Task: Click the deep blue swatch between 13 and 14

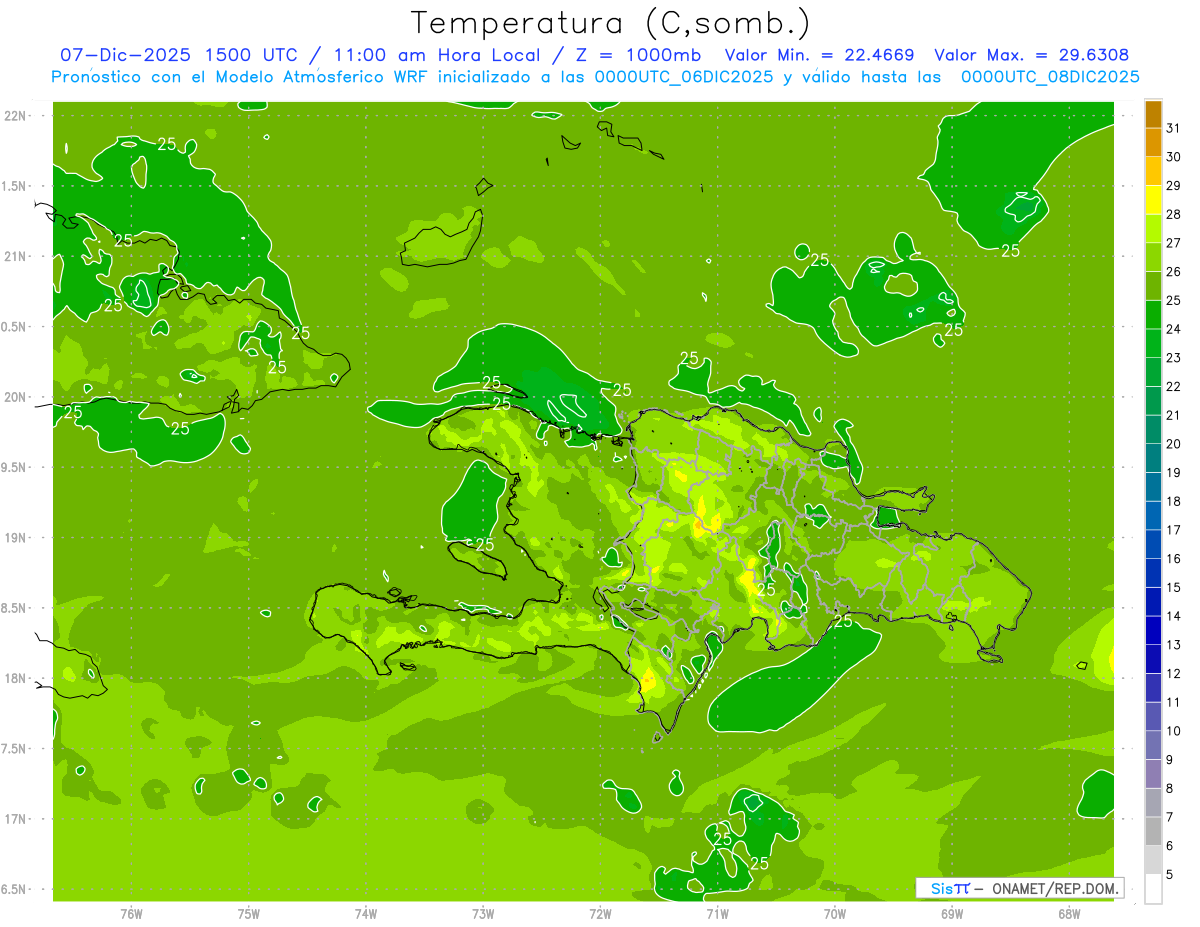Action: [1154, 631]
